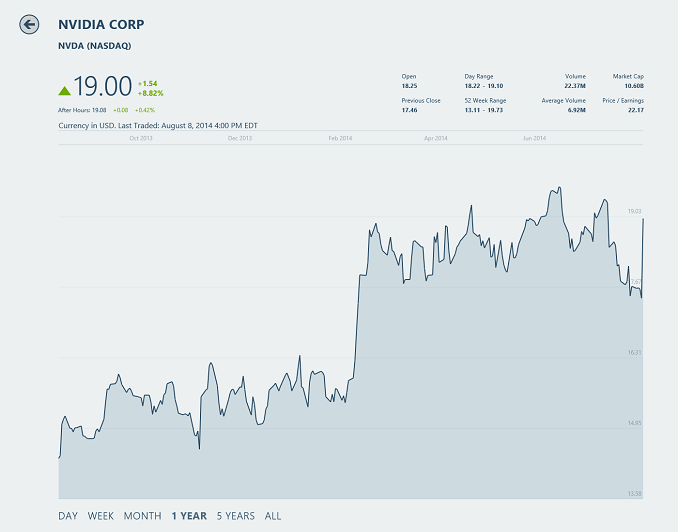Viewport: 678px width, 532px height.
Task: Click the Day Range value 18.22 - 19.10
Action: pos(483,86)
